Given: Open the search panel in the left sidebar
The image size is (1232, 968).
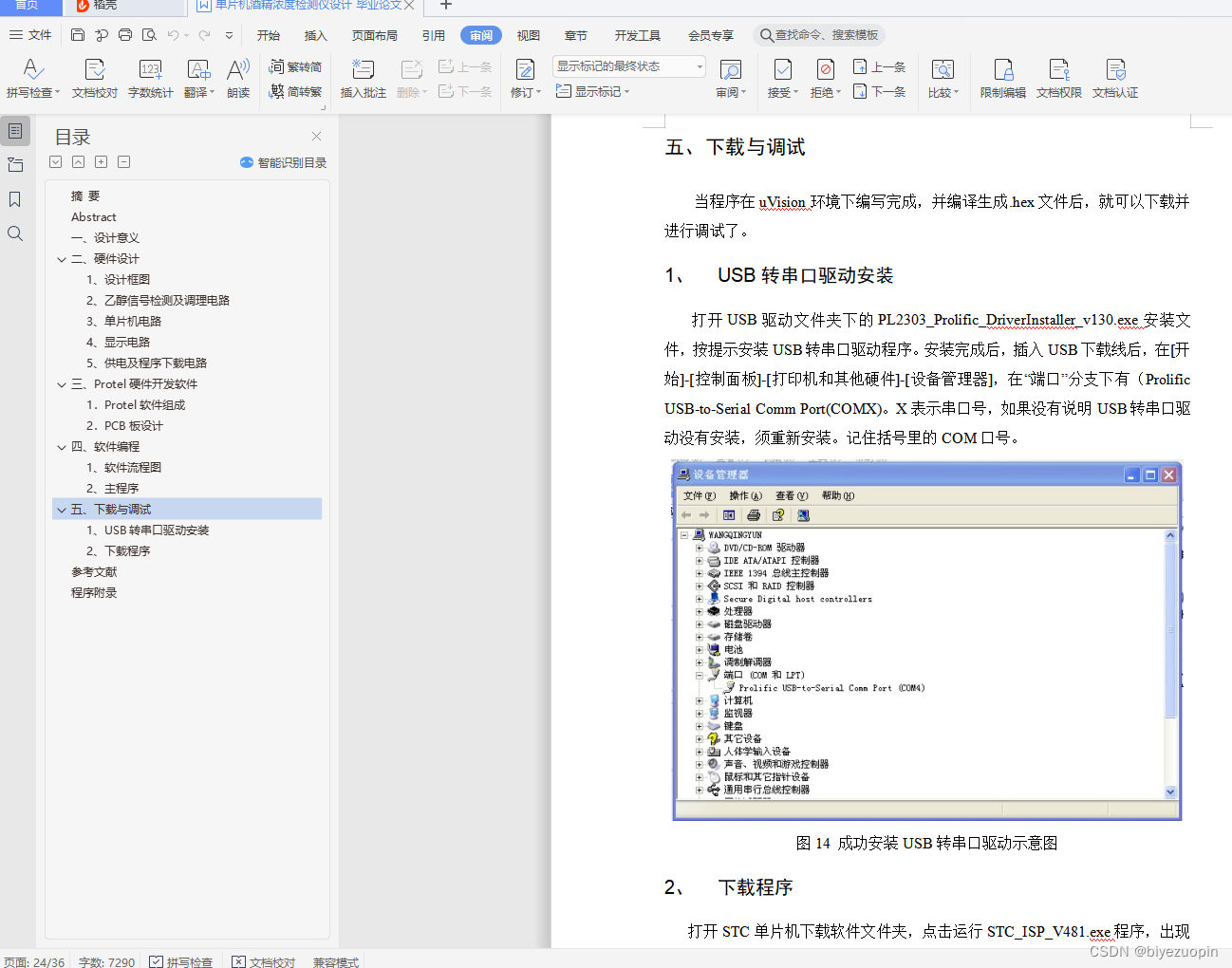Looking at the screenshot, I should point(15,233).
